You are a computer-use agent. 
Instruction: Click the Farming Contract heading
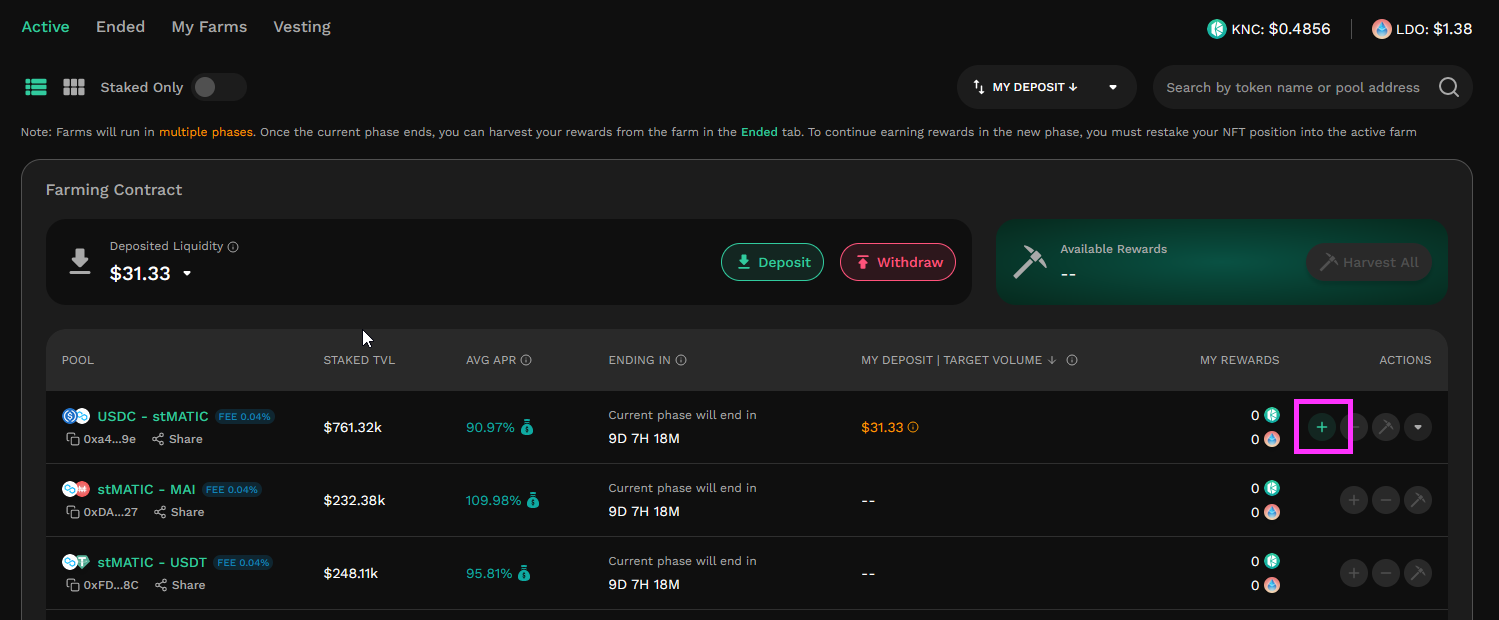click(x=114, y=190)
